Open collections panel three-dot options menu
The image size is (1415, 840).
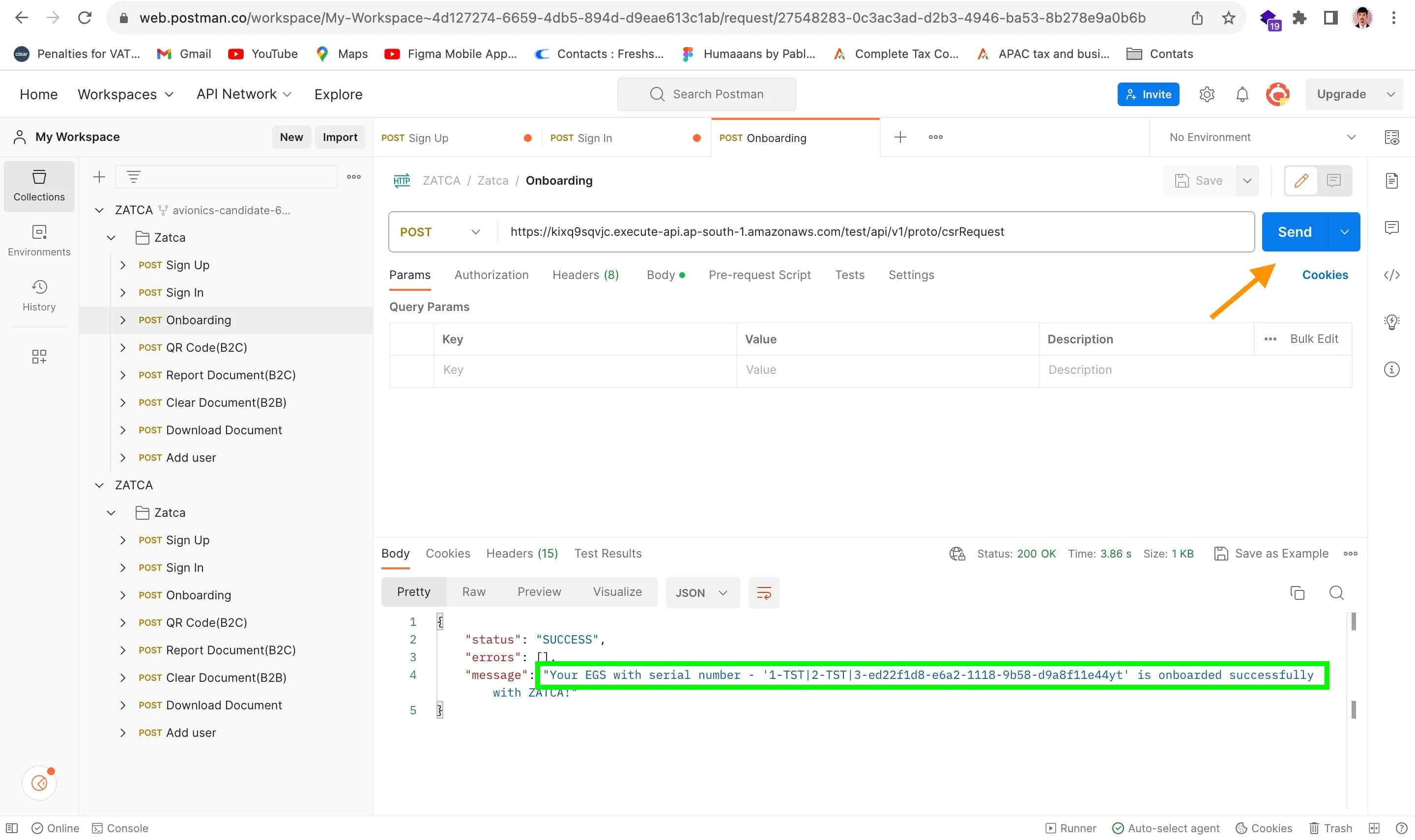354,177
